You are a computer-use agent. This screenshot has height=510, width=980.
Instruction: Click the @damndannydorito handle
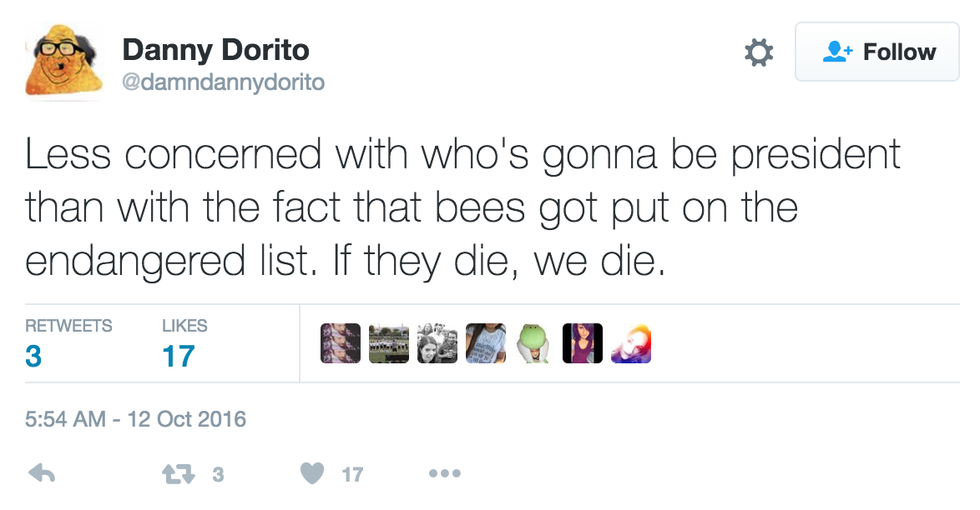[x=223, y=82]
